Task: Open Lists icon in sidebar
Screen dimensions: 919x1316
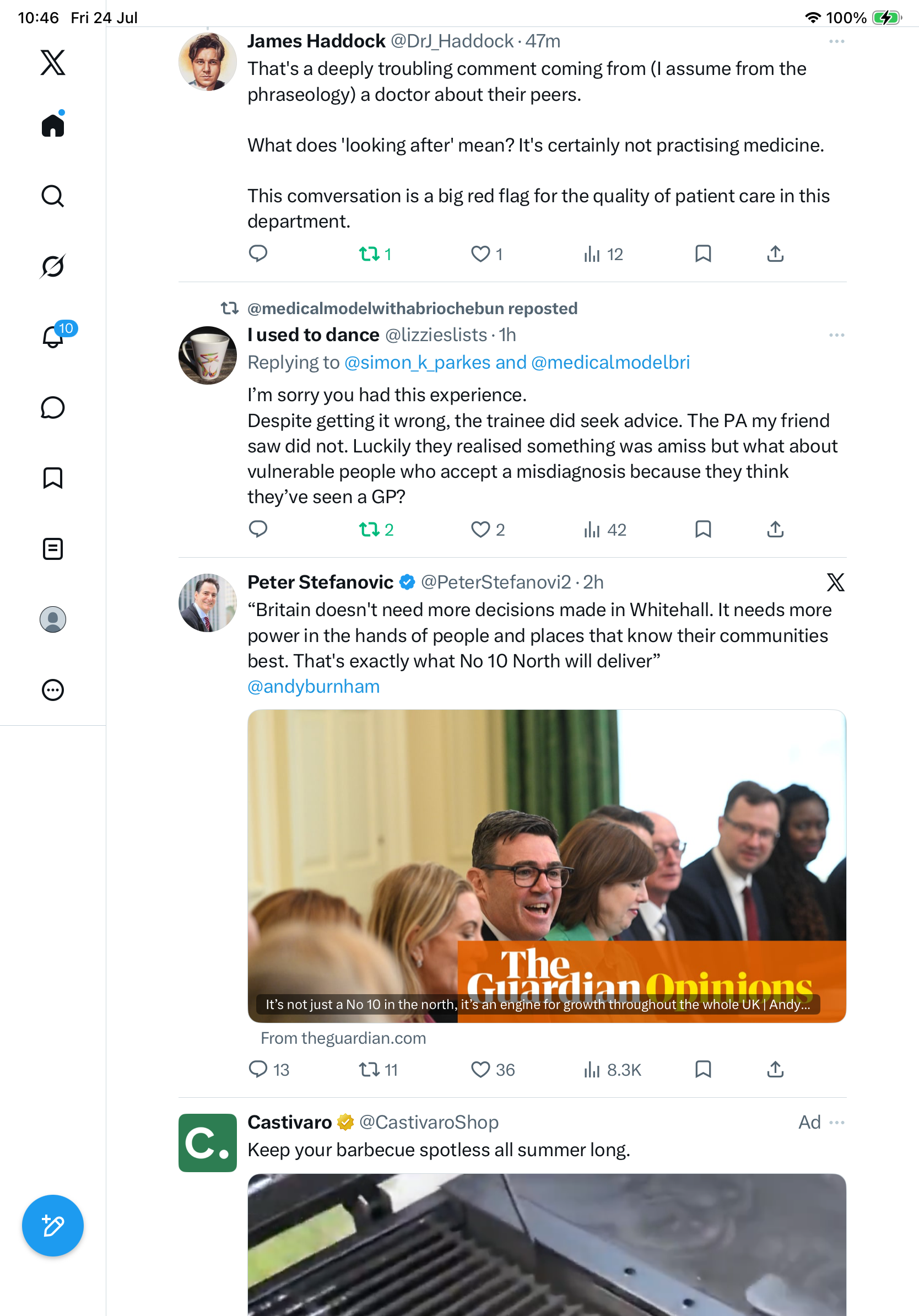Action: pos(53,548)
